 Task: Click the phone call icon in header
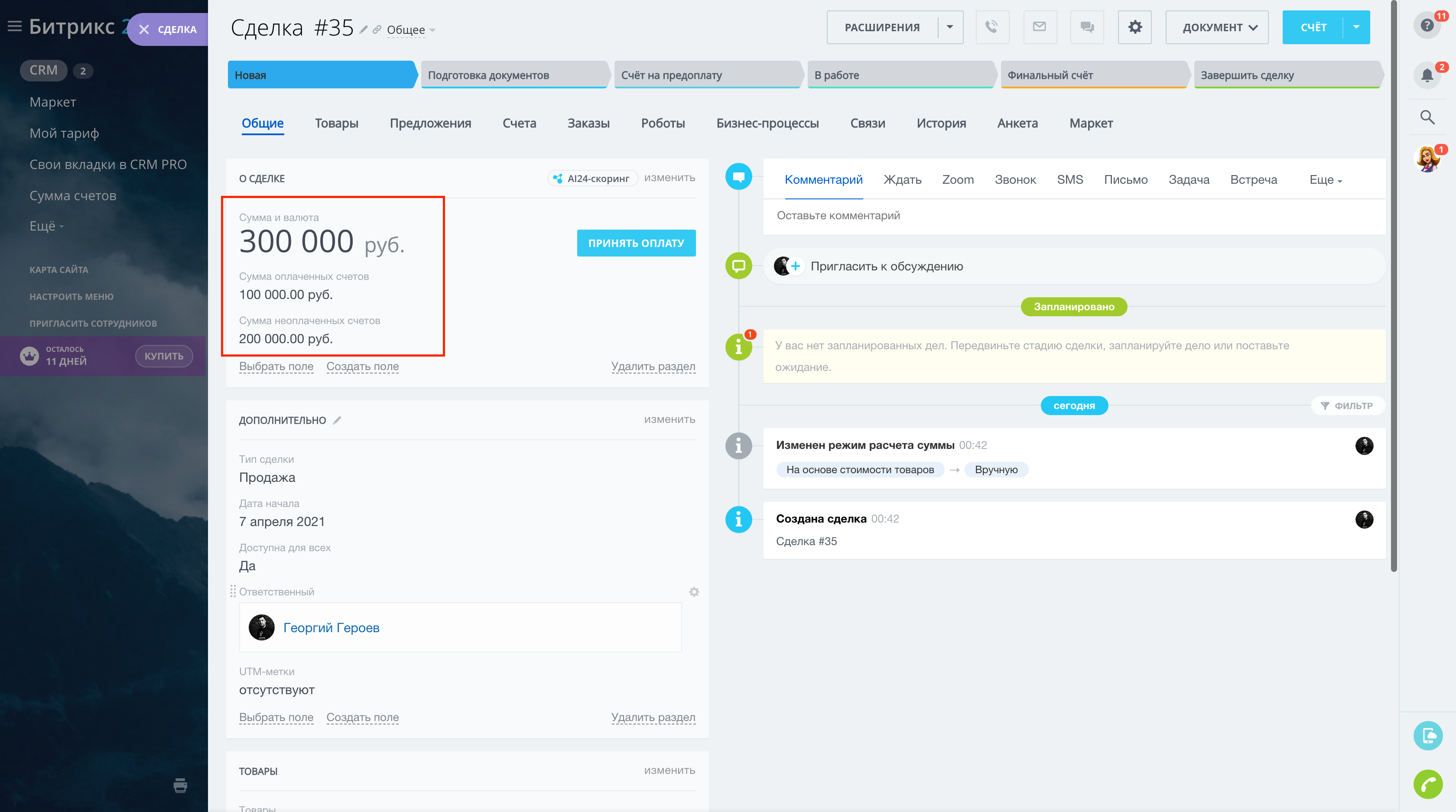click(991, 27)
